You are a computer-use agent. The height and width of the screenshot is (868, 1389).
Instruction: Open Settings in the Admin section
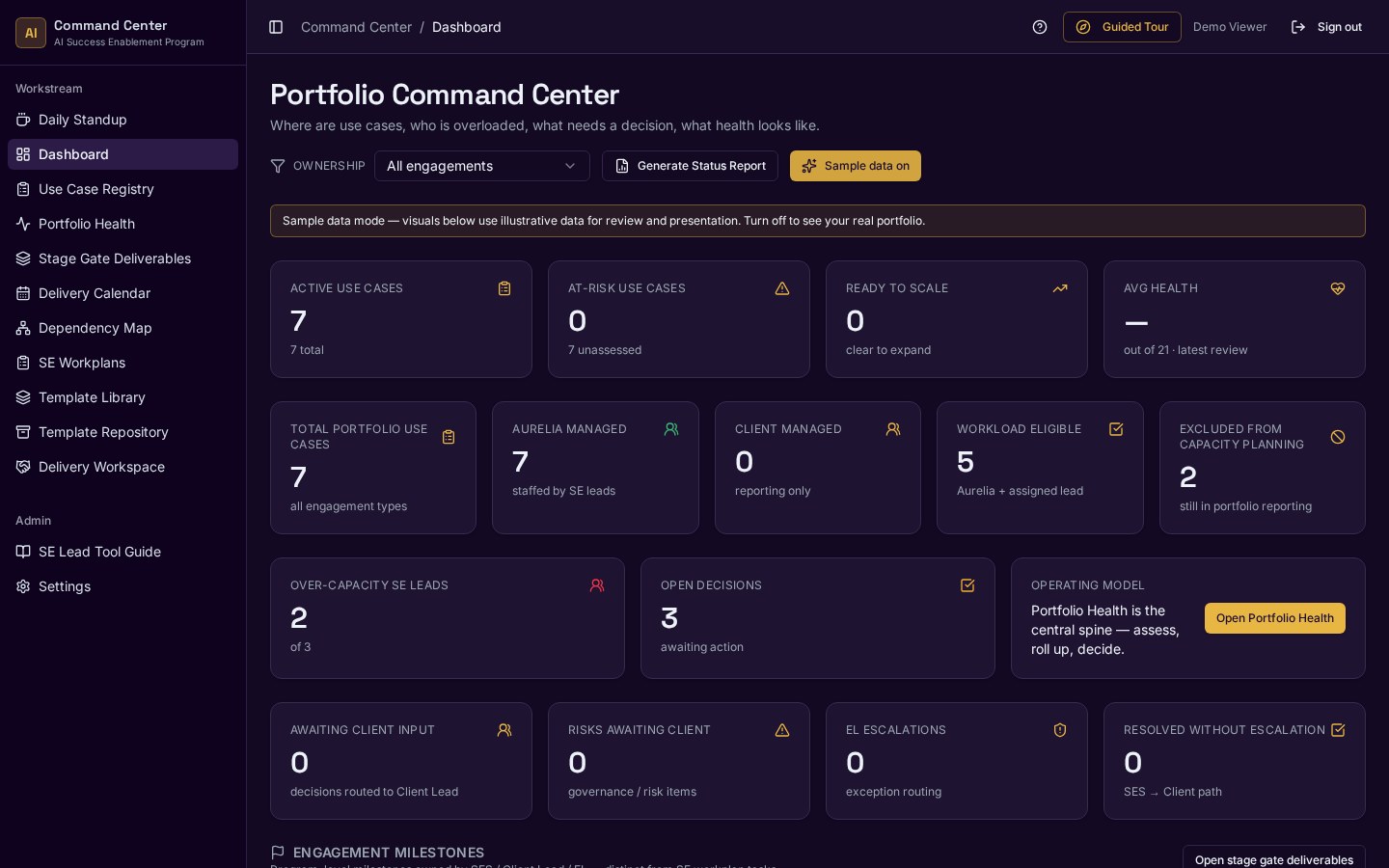coord(123,586)
